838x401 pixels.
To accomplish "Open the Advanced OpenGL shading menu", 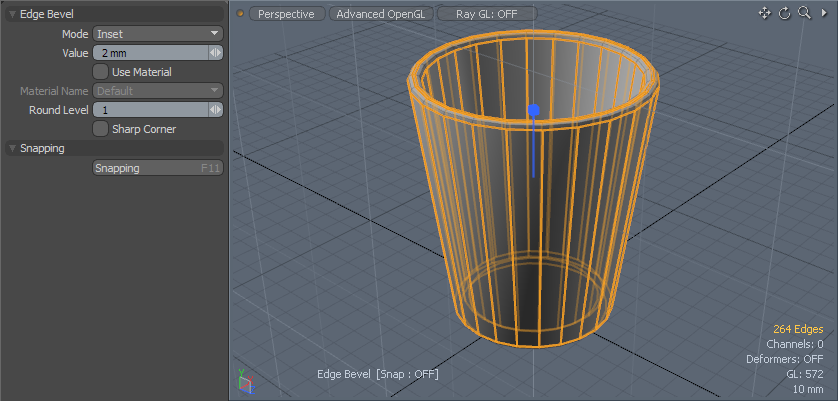I will click(382, 14).
